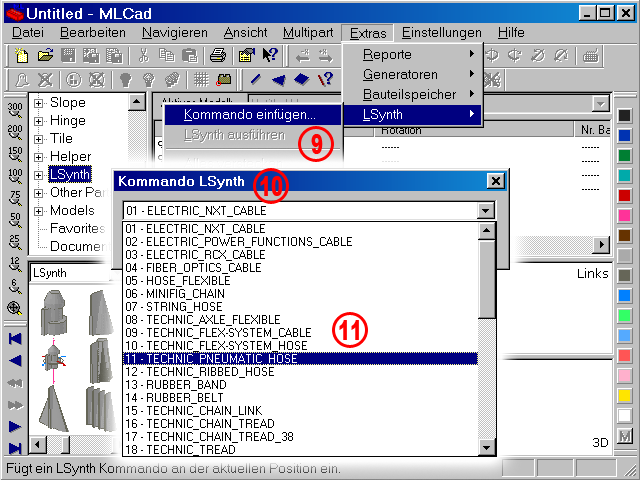Open the Kommando LSynth combo box arrow
640x480 pixels.
[485, 211]
